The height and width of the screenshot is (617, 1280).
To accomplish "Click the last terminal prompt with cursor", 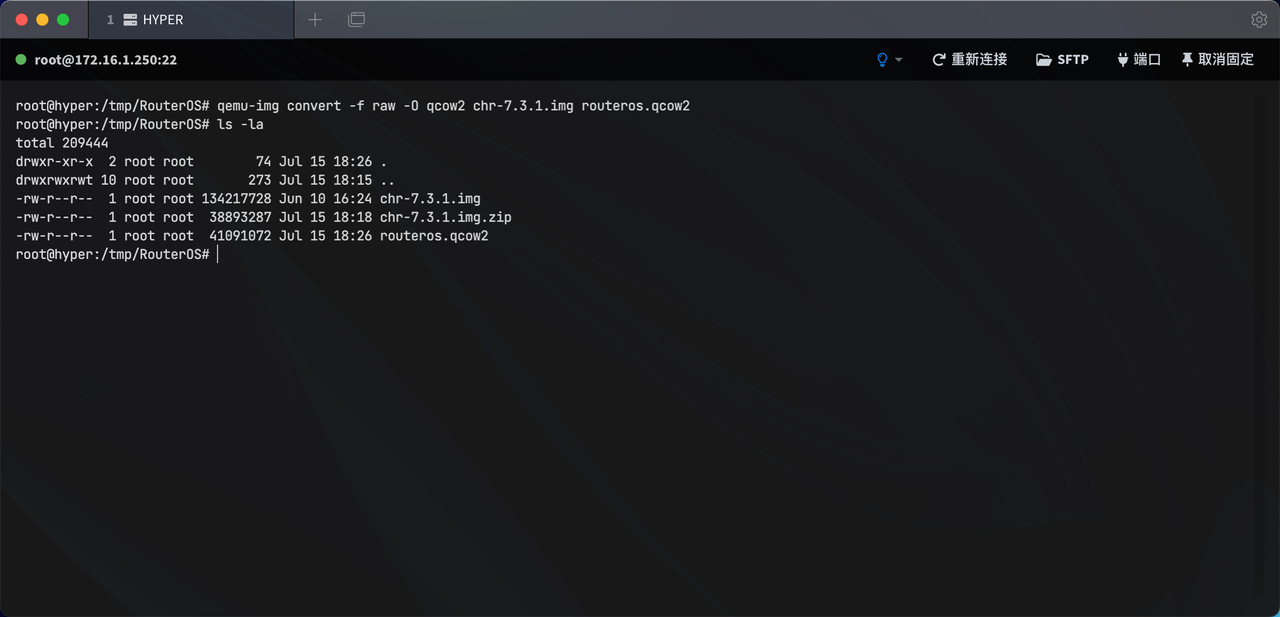I will pyautogui.click(x=117, y=255).
